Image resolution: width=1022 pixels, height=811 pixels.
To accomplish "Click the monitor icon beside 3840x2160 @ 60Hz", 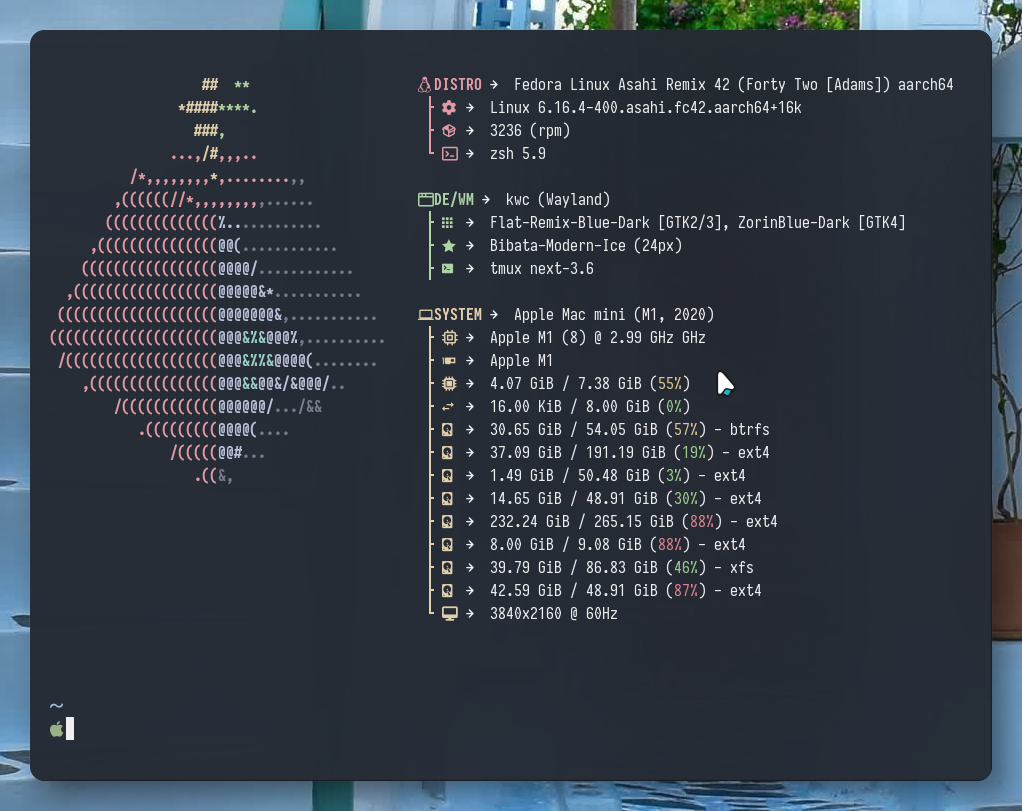I will (x=450, y=614).
